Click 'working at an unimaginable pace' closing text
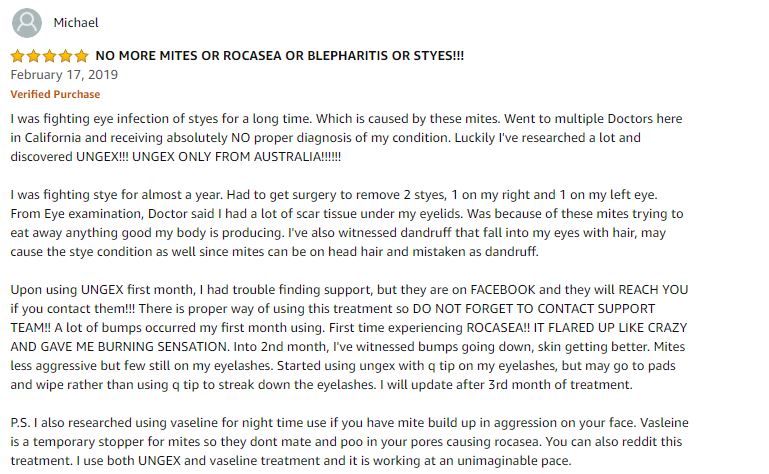The height and width of the screenshot is (474, 769). [x=472, y=461]
